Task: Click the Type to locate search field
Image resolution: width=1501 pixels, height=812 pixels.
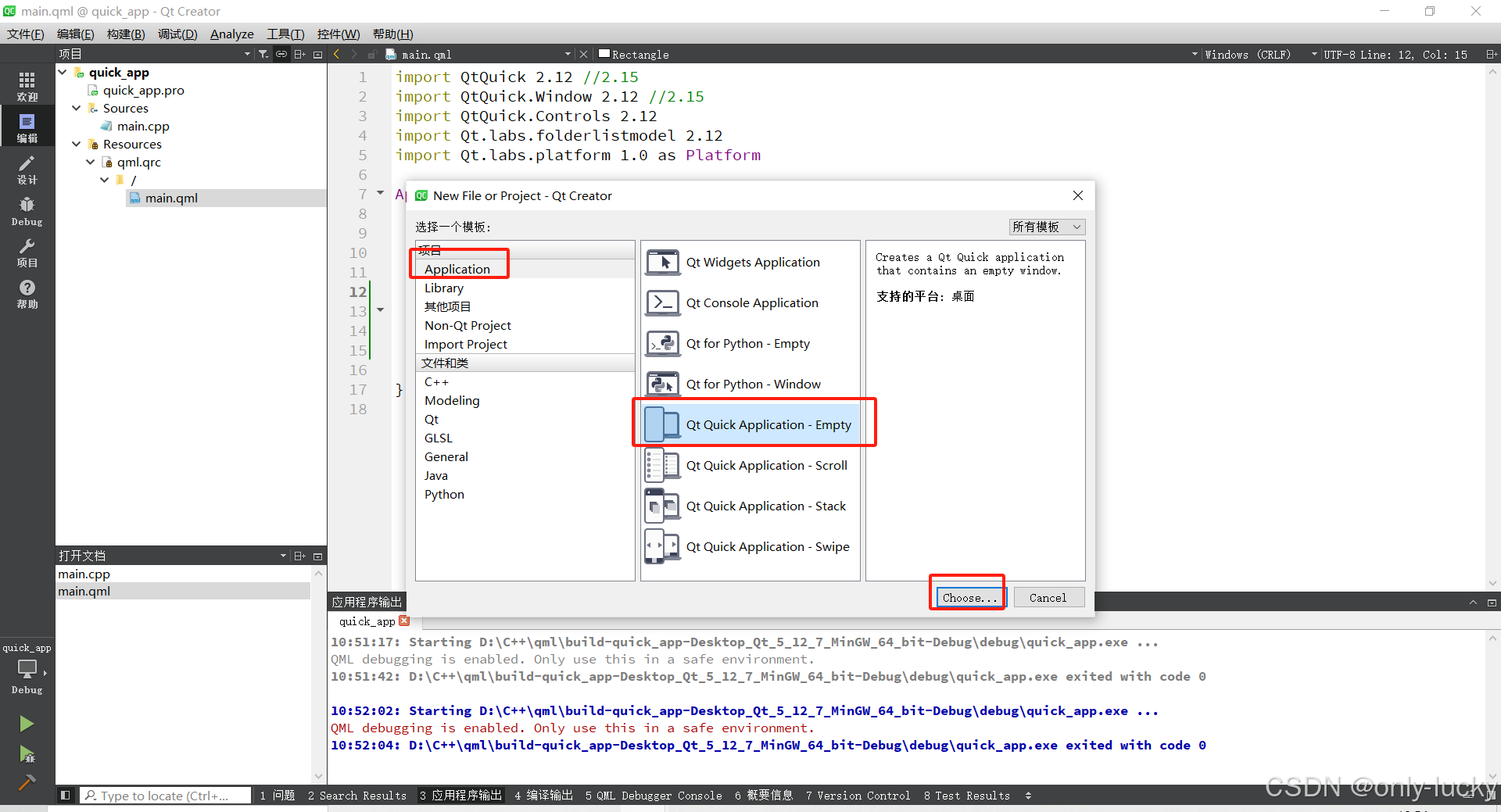Action: pos(166,795)
